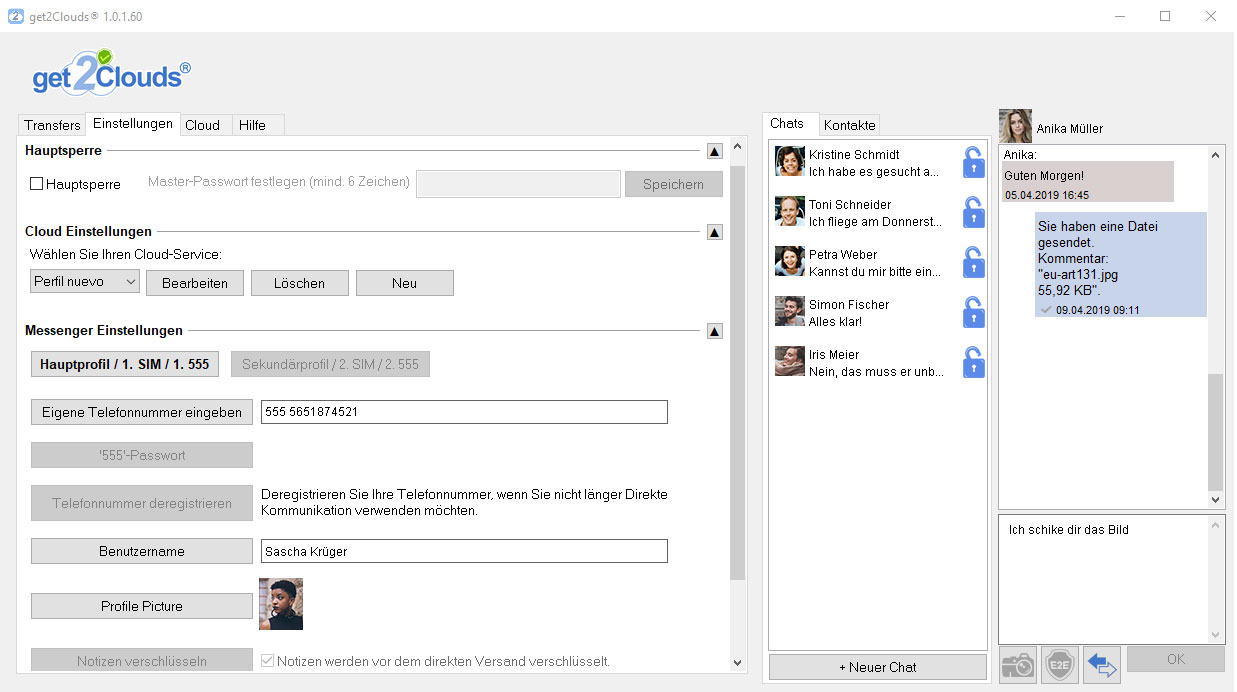Collapse the Messenger Einstellungen section
Image resolution: width=1237 pixels, height=692 pixels.
click(x=714, y=331)
